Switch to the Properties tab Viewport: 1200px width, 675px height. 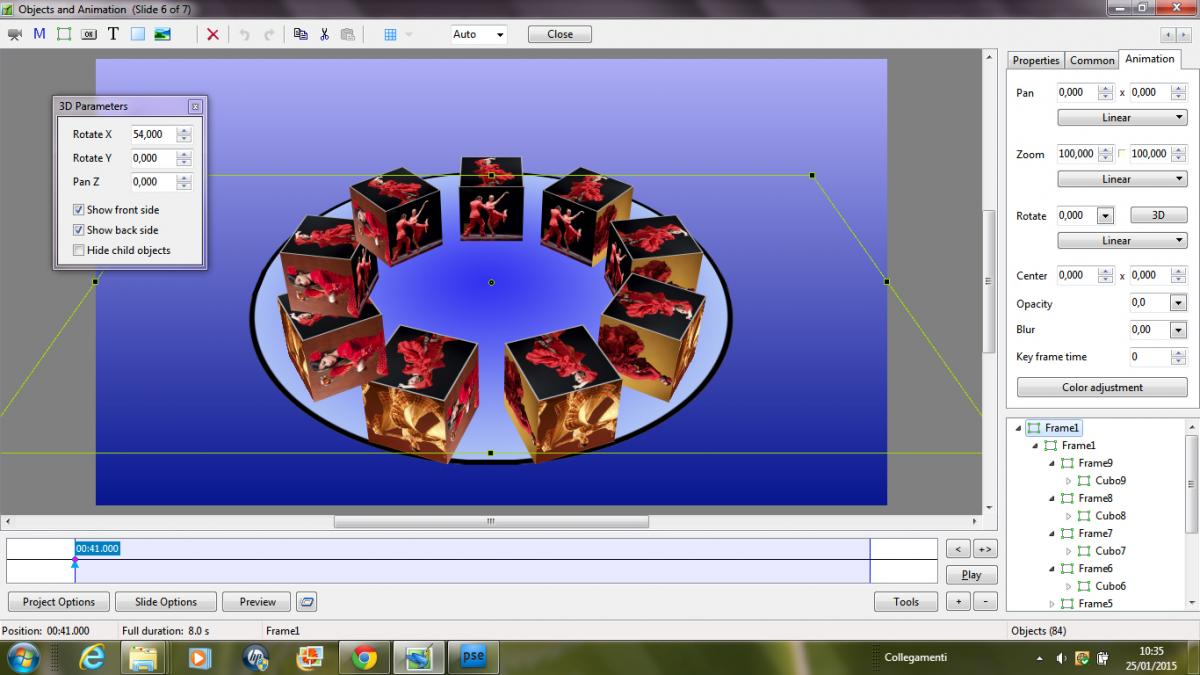tap(1035, 60)
